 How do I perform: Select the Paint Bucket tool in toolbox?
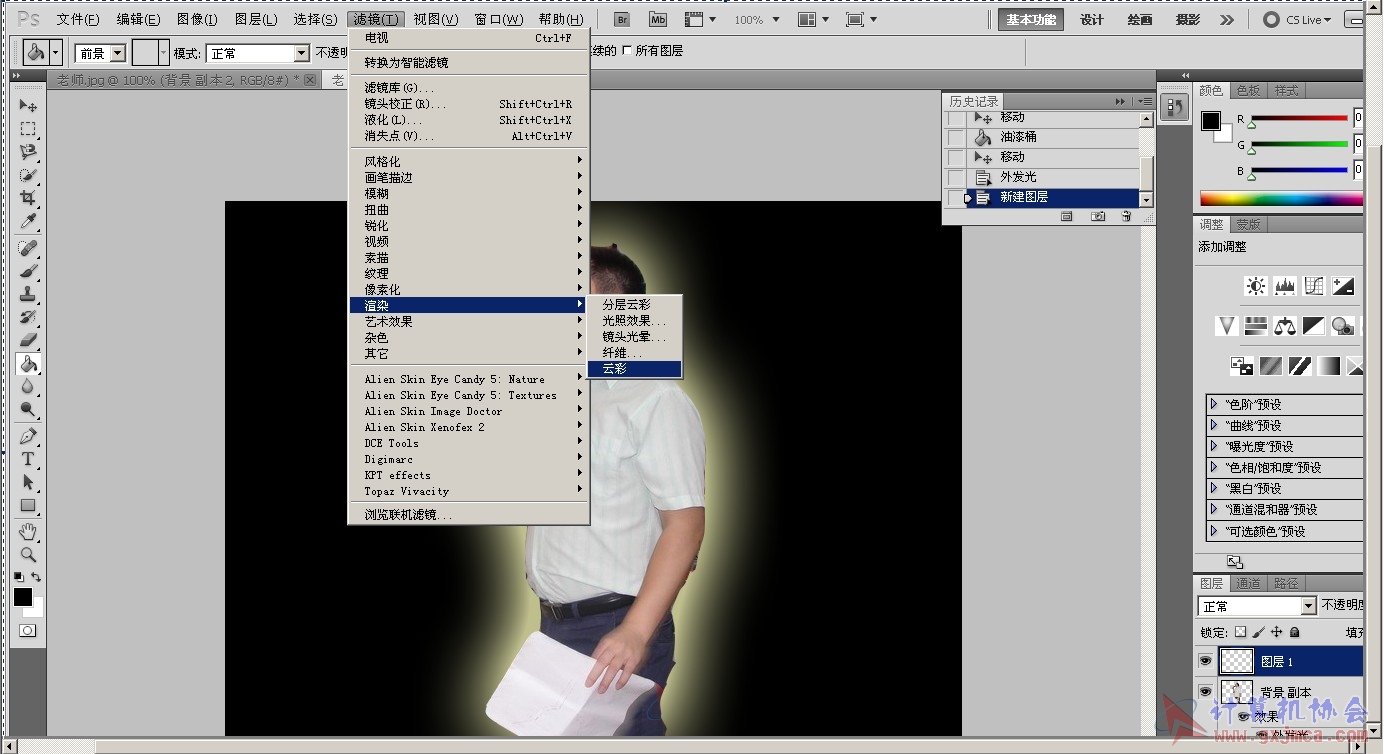(28, 363)
